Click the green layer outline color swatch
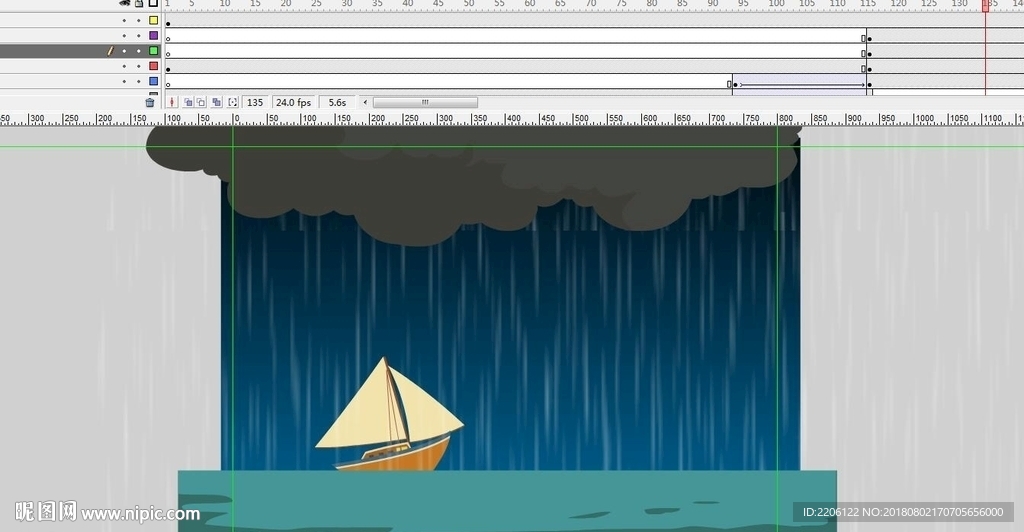This screenshot has height=532, width=1024. point(153,50)
